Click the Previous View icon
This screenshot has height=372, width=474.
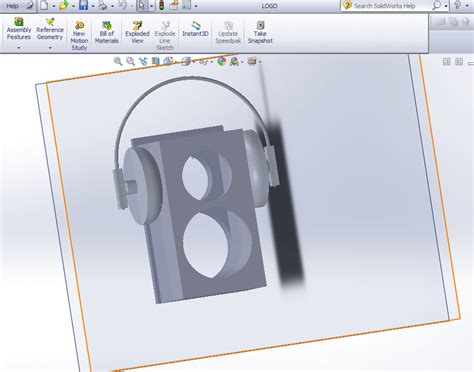pos(143,61)
